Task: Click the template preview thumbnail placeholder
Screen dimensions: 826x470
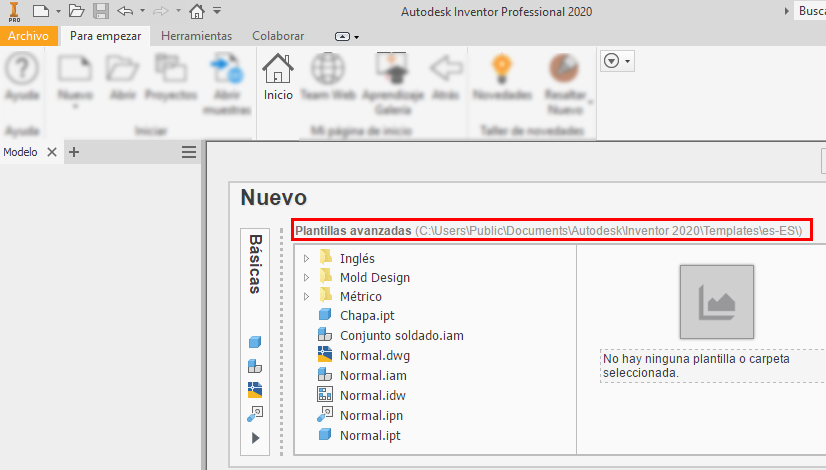Action: coord(717,302)
